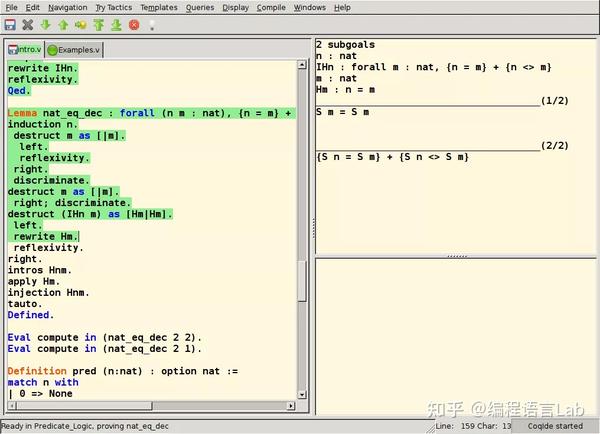Click the script editor scroll down arrow
Image resolution: width=600 pixels, height=434 pixels.
click(x=302, y=394)
